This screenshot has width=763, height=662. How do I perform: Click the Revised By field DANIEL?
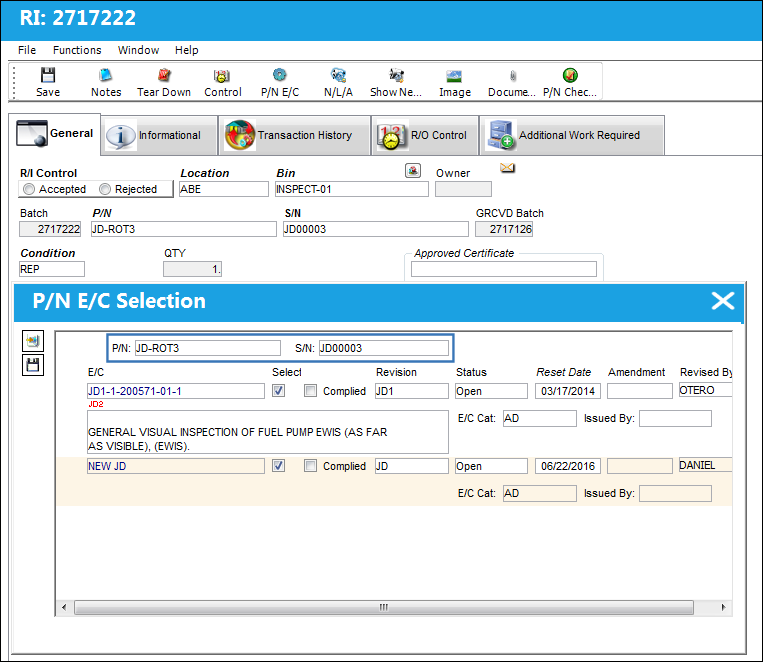click(706, 465)
